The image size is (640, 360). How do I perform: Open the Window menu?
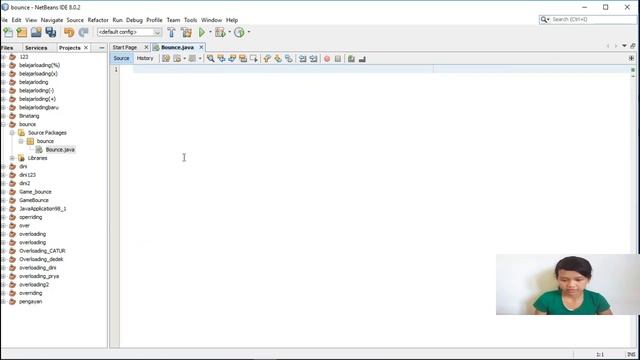click(211, 20)
